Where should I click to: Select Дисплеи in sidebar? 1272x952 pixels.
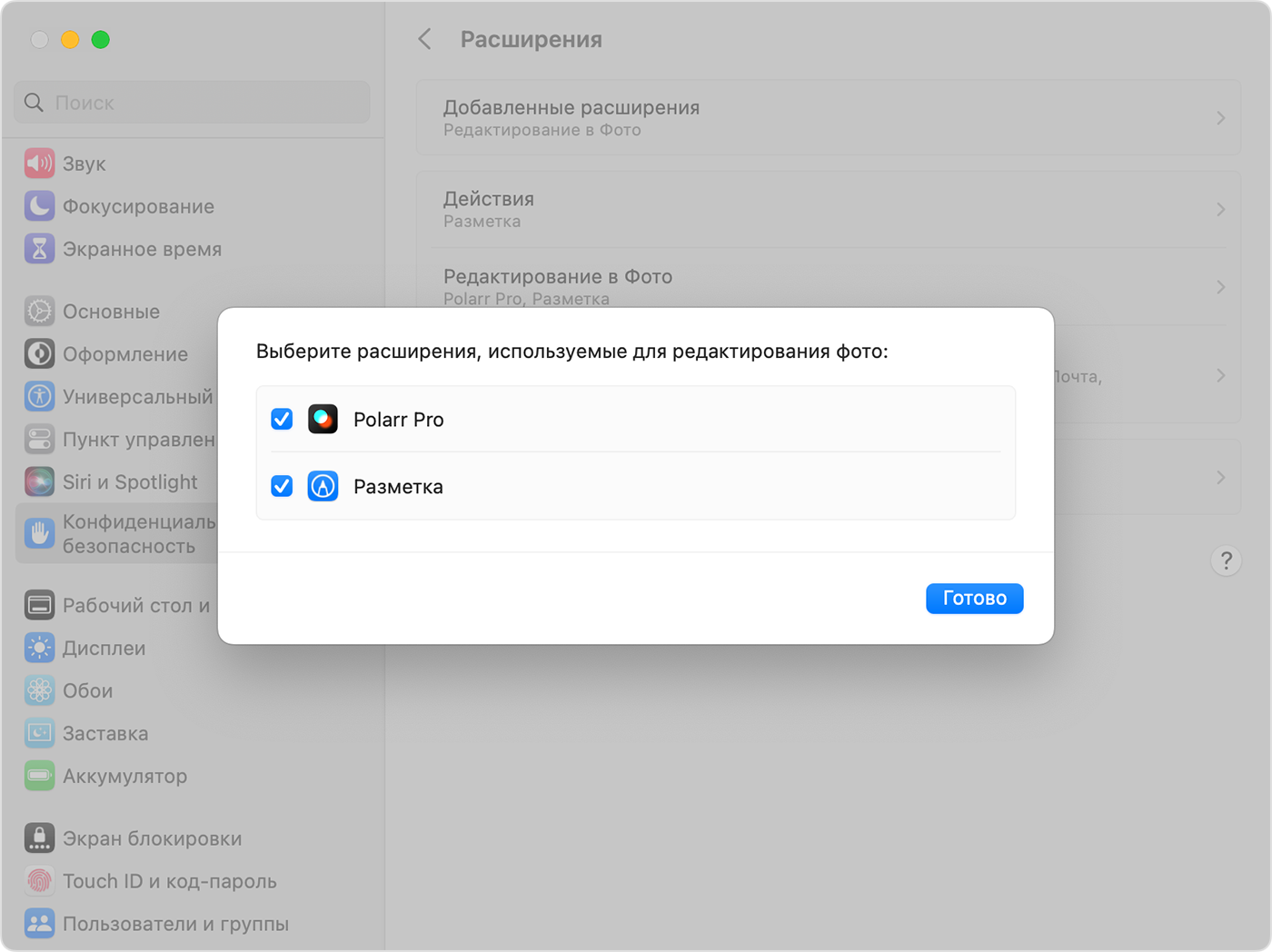104,649
